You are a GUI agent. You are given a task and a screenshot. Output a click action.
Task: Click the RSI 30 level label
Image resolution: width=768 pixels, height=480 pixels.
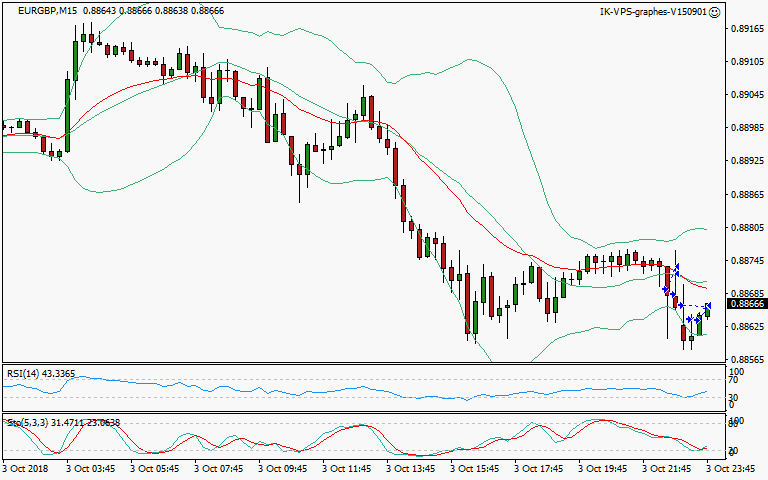(x=733, y=396)
